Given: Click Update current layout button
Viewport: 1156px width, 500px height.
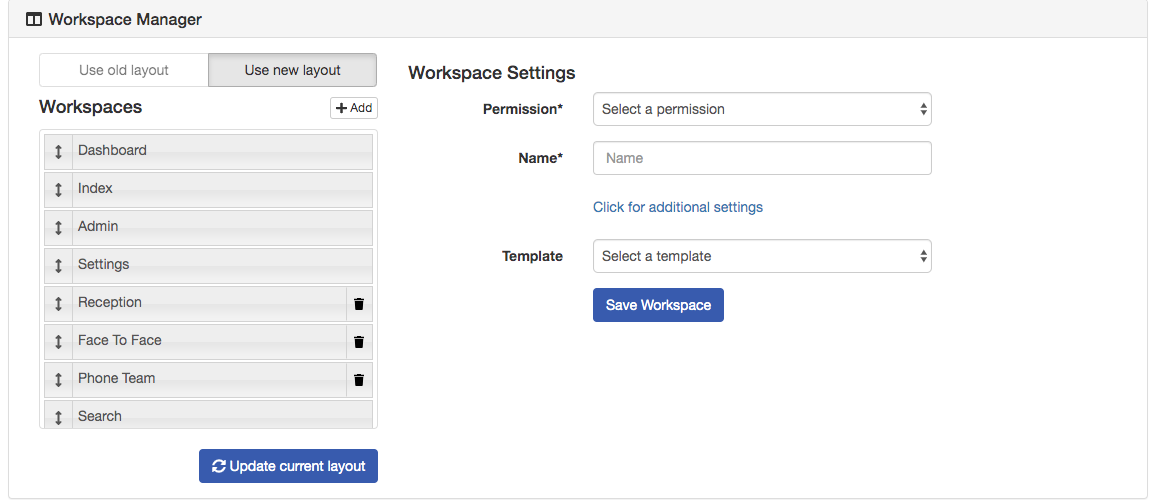Looking at the screenshot, I should [x=288, y=466].
